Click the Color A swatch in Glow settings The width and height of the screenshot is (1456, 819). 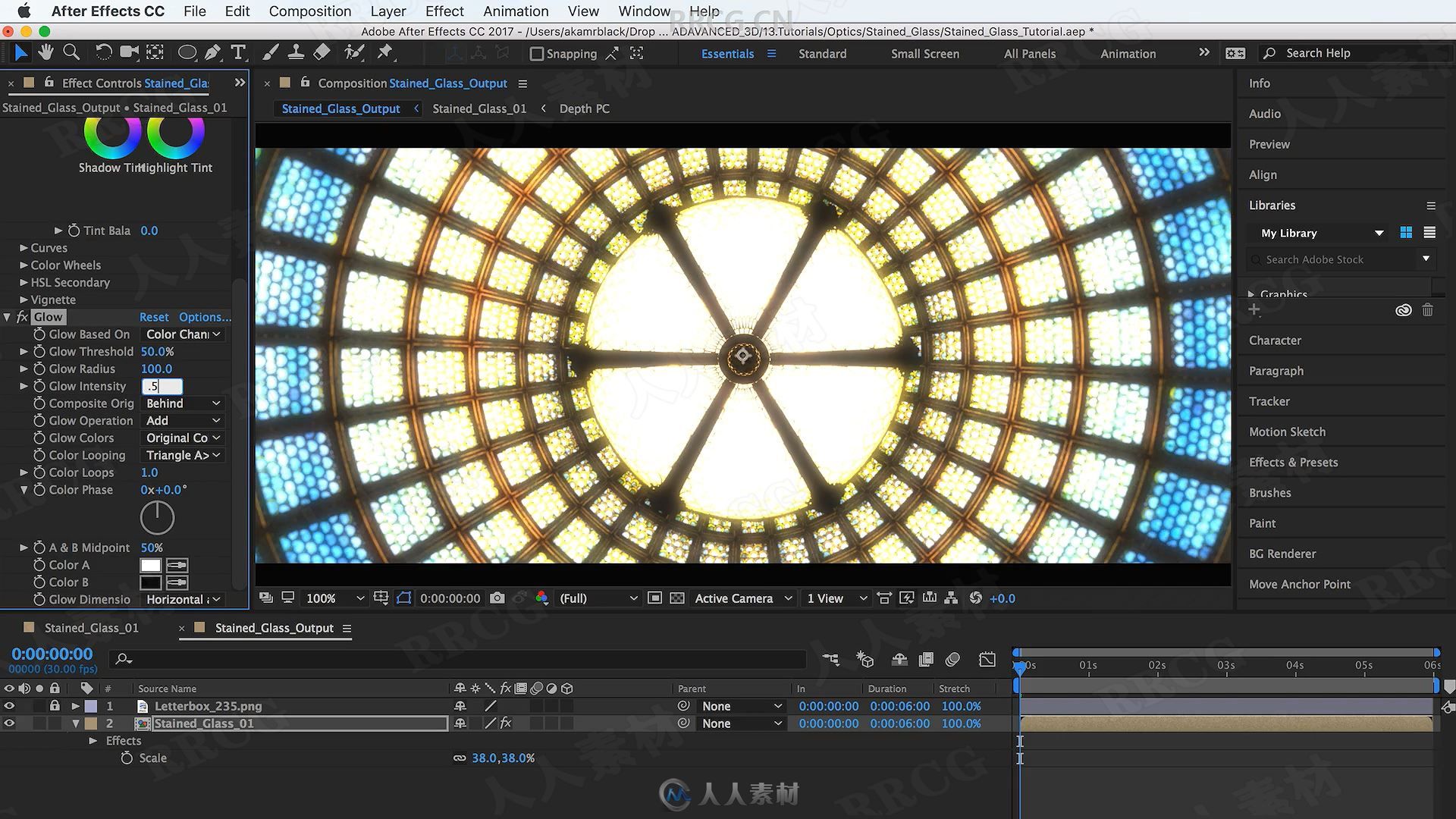[x=150, y=565]
